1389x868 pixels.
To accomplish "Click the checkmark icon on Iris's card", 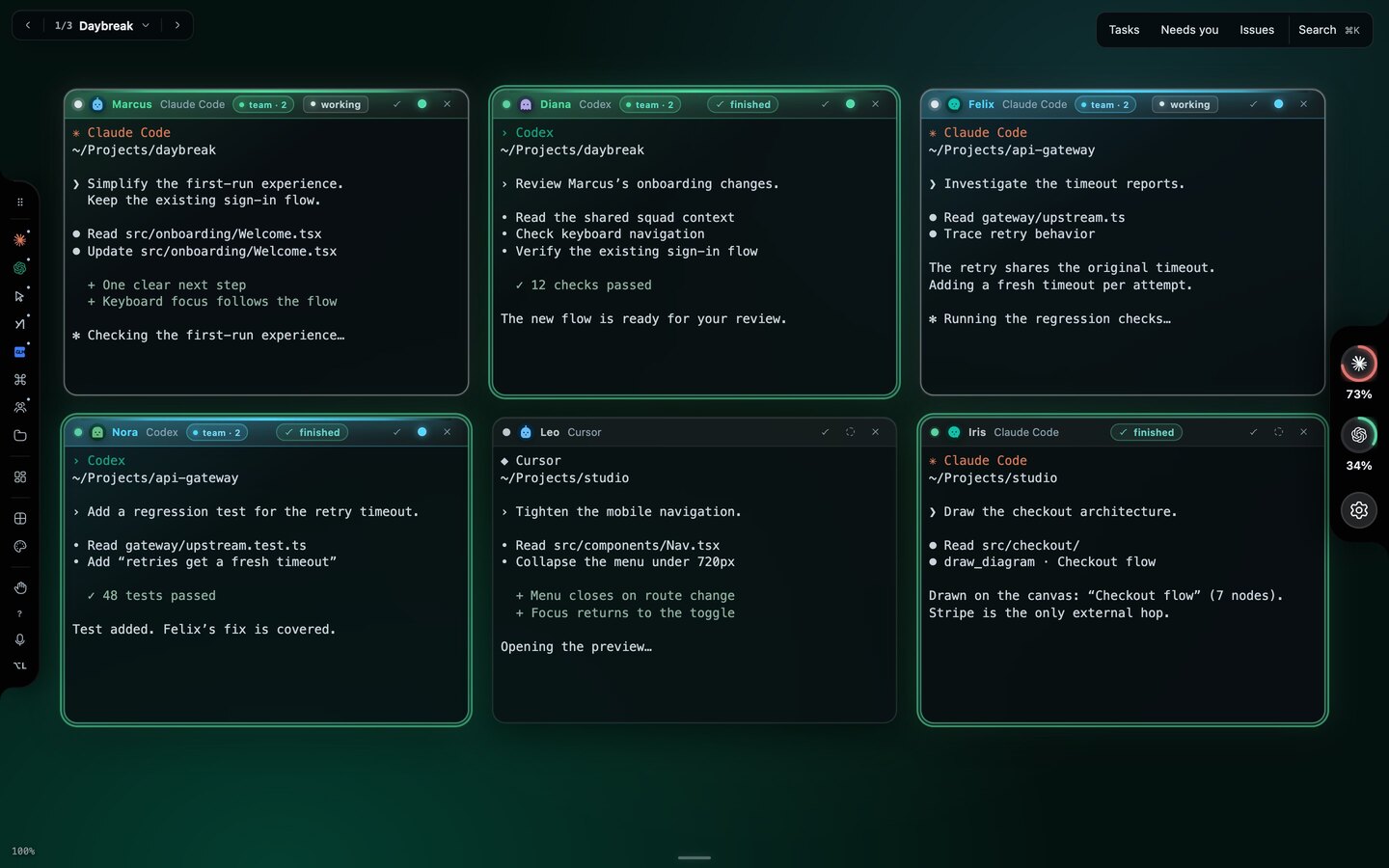I will (x=1253, y=432).
